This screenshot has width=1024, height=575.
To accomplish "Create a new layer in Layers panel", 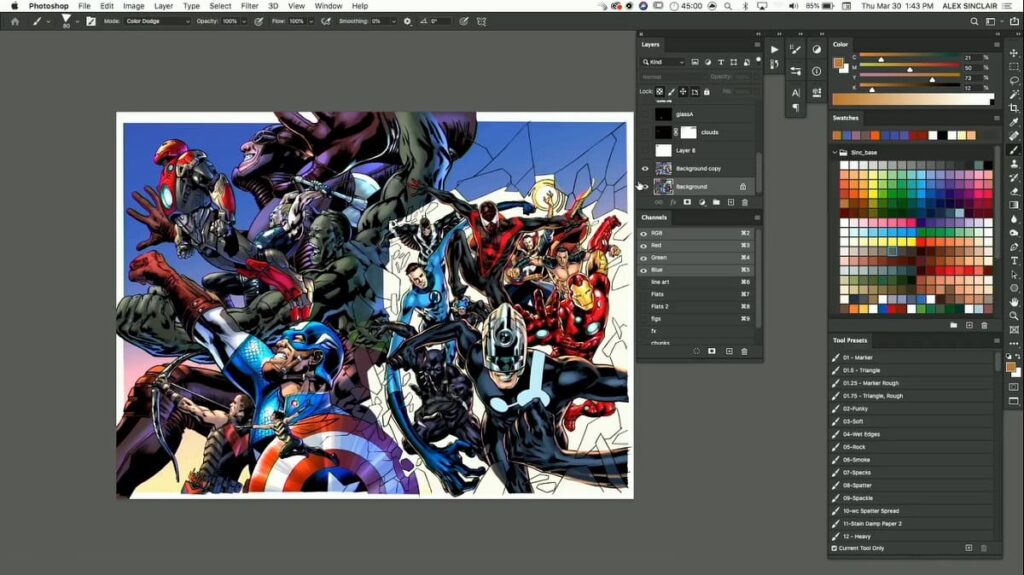I will click(x=731, y=203).
